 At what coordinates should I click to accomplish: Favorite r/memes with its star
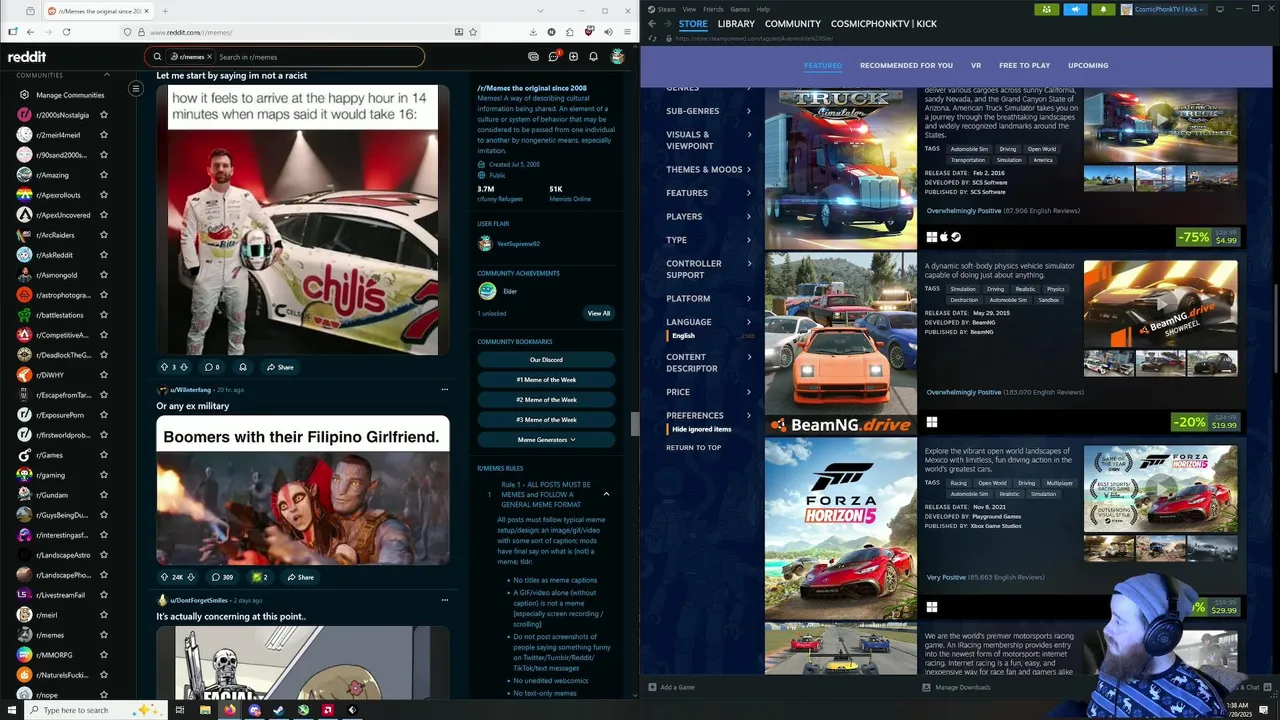[x=104, y=635]
